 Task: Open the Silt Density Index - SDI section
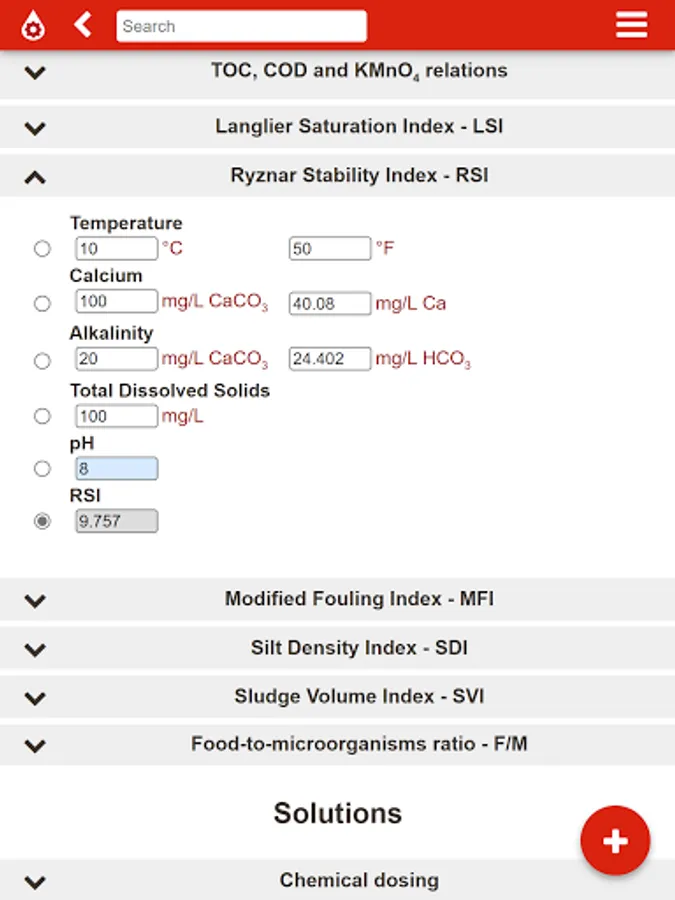click(337, 648)
